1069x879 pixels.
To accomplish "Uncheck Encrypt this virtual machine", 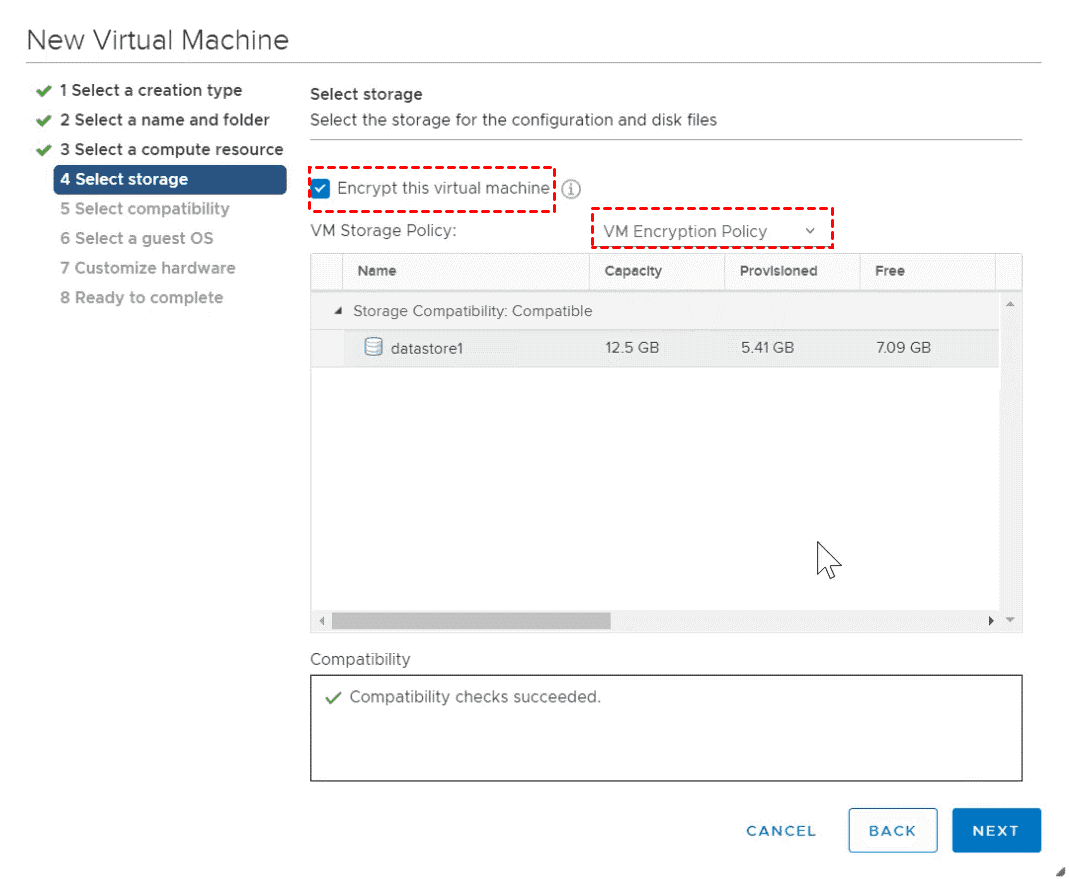I will tap(321, 189).
